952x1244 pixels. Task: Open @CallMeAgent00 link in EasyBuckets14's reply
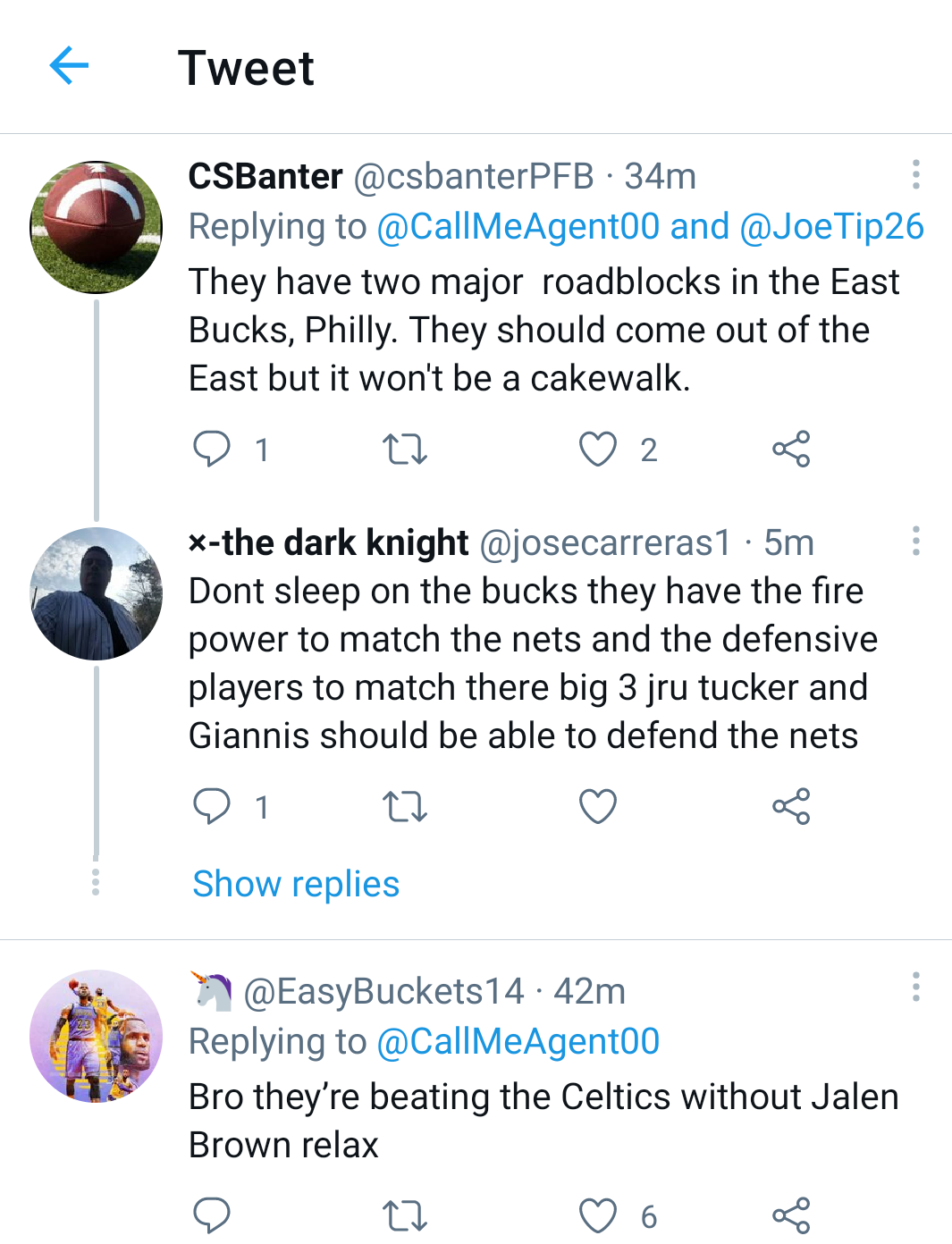coord(518,1042)
